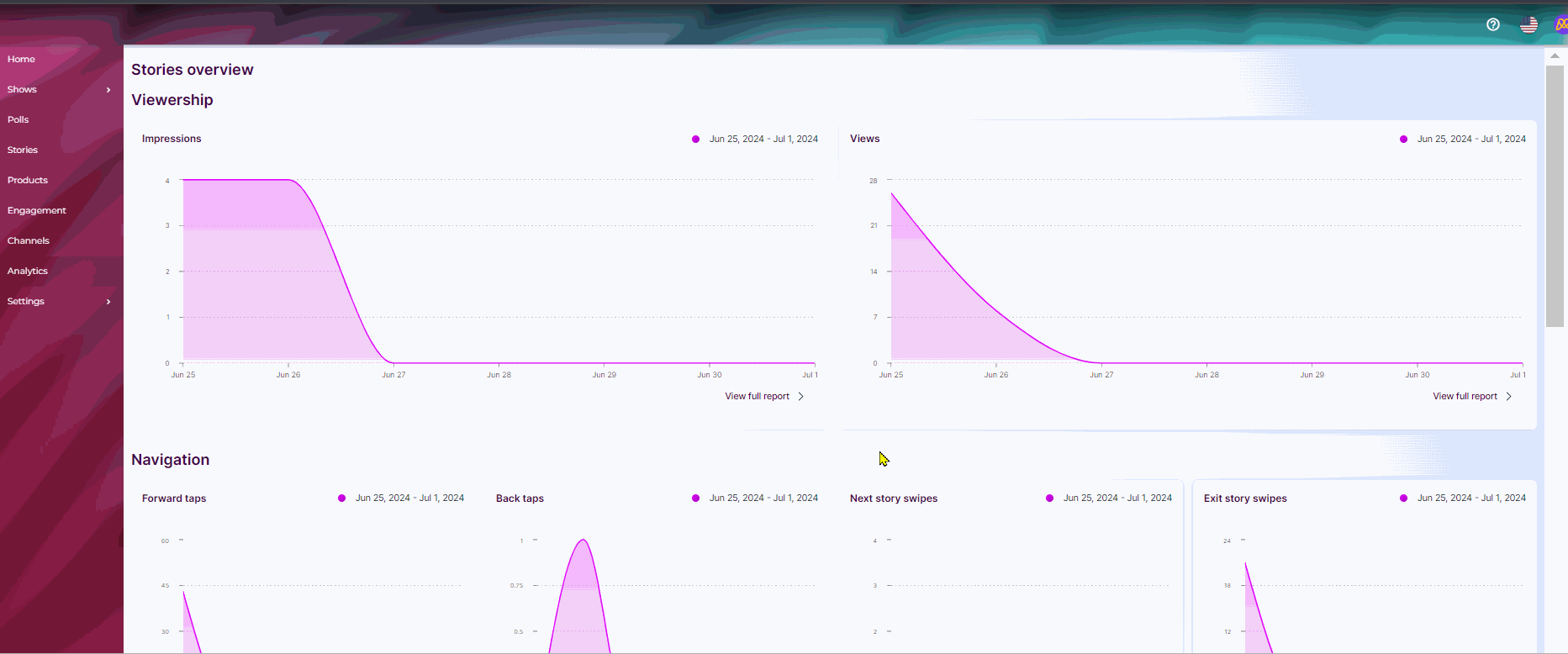Click the Impressions date range legend dot

point(695,140)
